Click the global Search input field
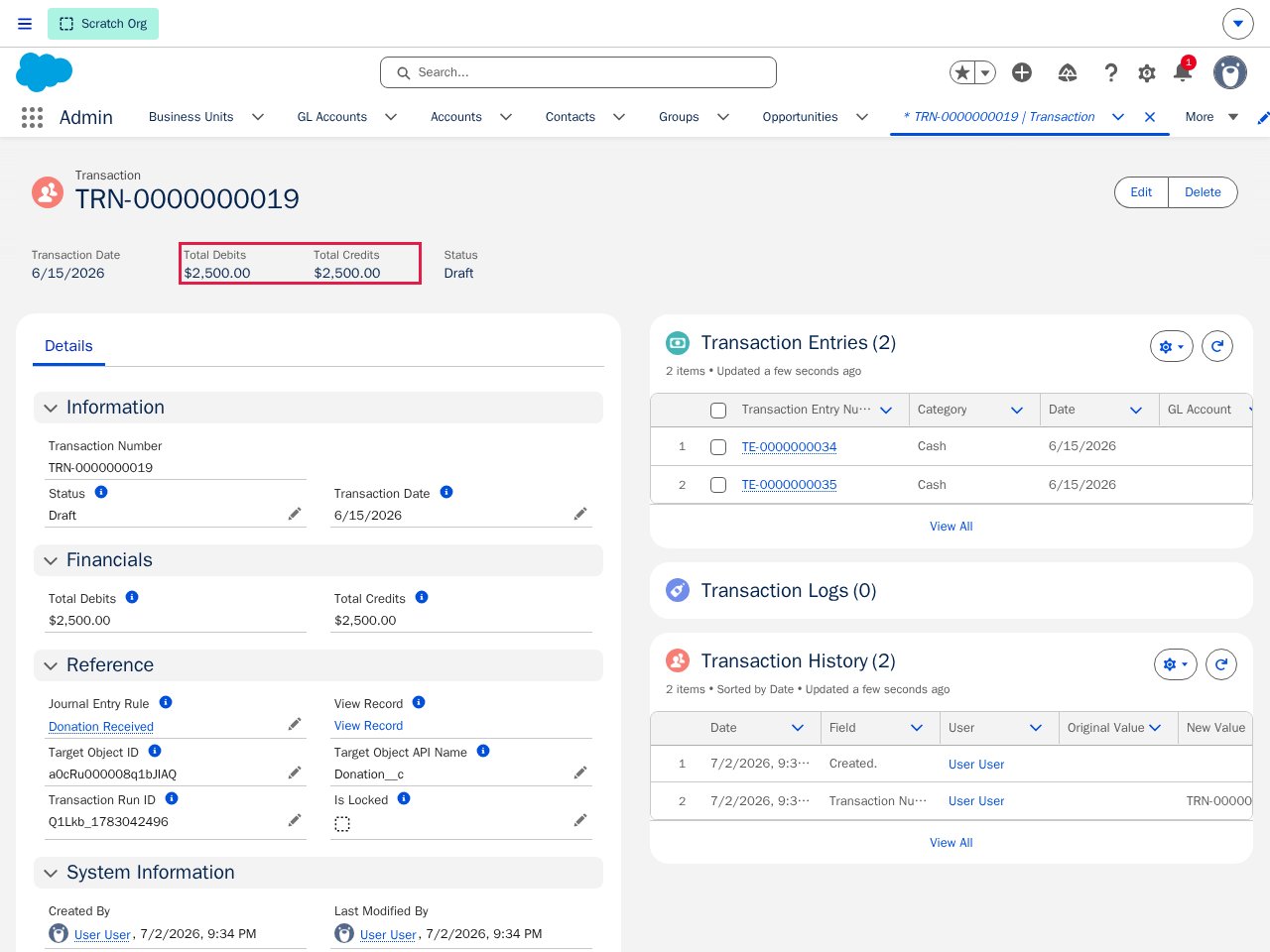1270x952 pixels. pyautogui.click(x=578, y=72)
